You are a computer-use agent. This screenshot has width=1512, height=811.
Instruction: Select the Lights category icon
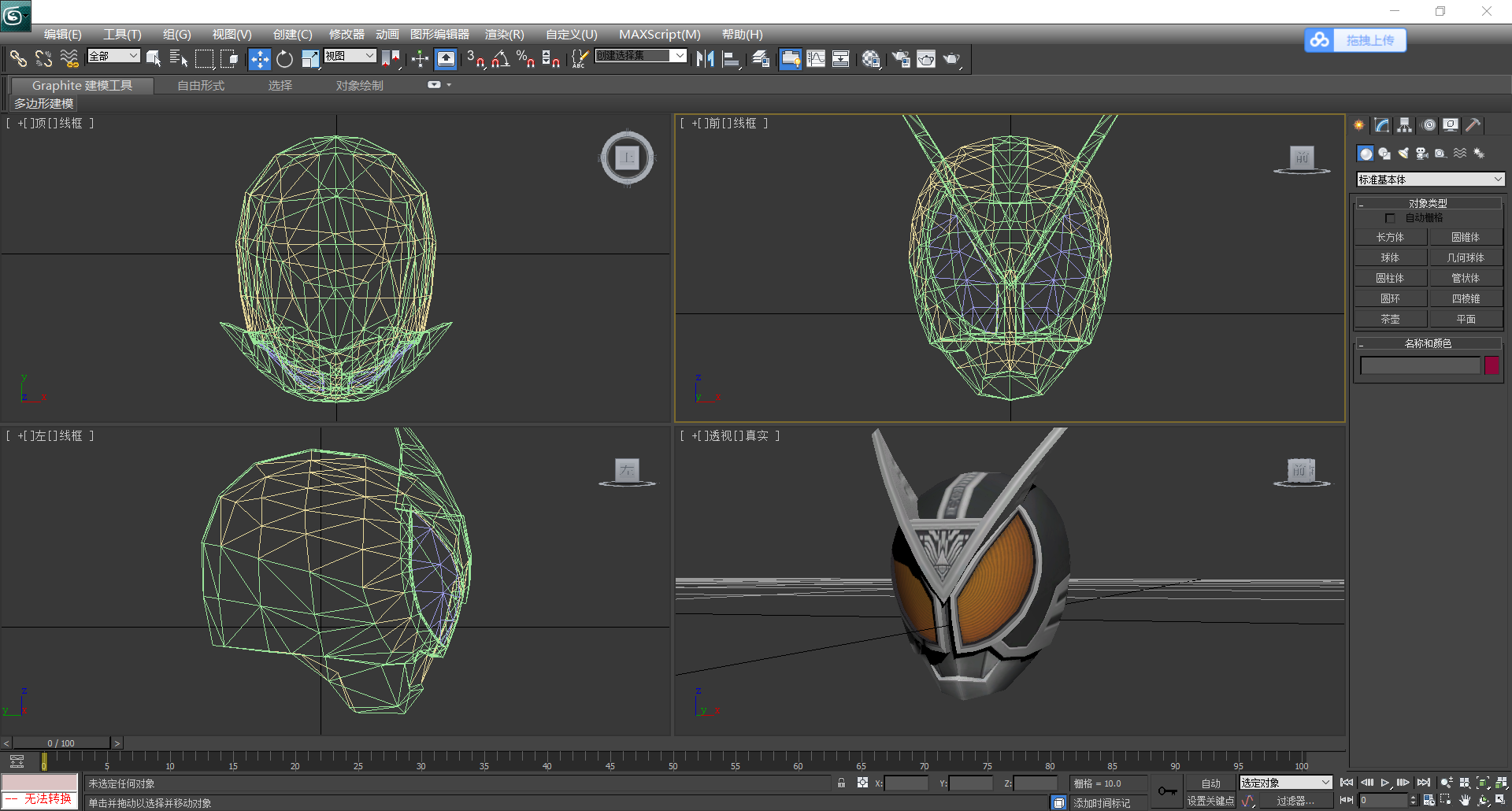(x=1403, y=154)
